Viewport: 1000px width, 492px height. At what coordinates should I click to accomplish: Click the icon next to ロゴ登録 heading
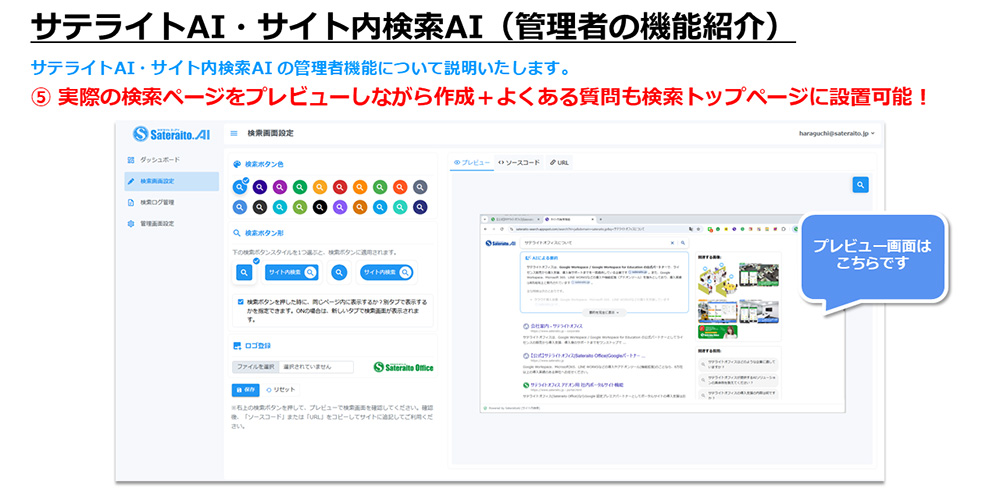click(237, 345)
